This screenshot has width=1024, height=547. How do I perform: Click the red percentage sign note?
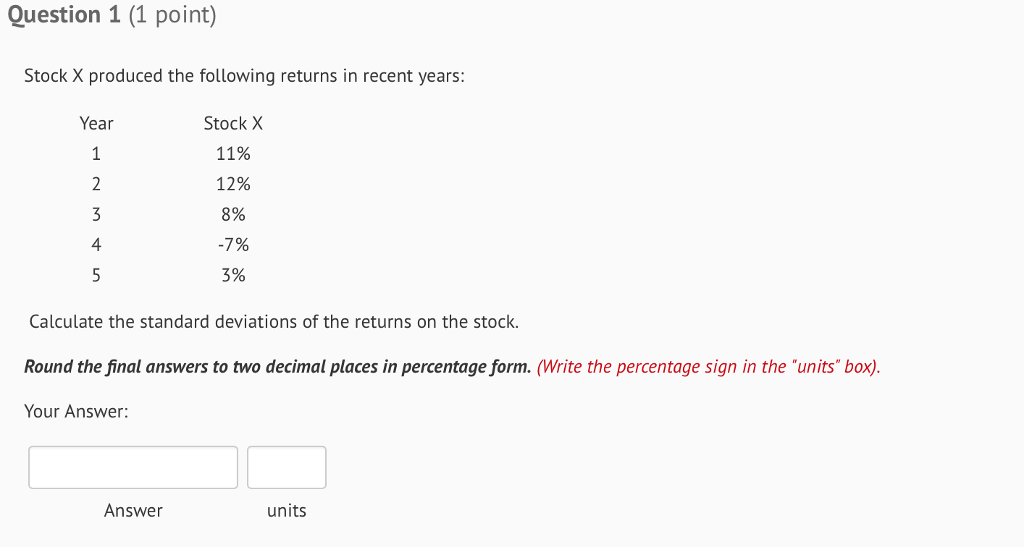pyautogui.click(x=709, y=367)
